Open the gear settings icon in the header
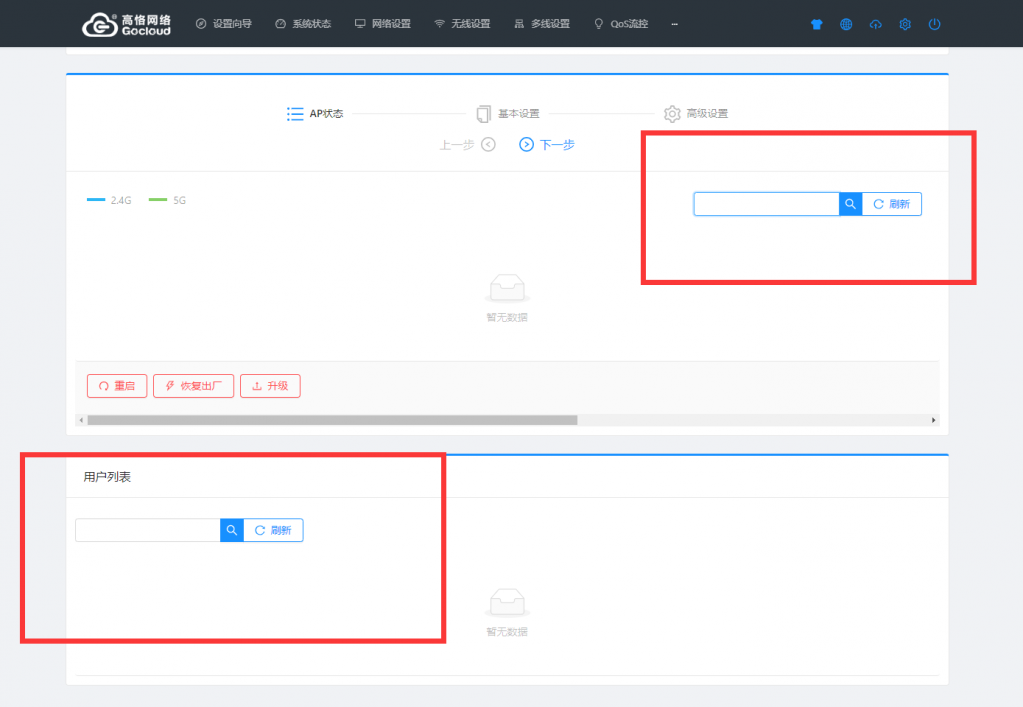Viewport: 1023px width, 707px height. point(905,24)
